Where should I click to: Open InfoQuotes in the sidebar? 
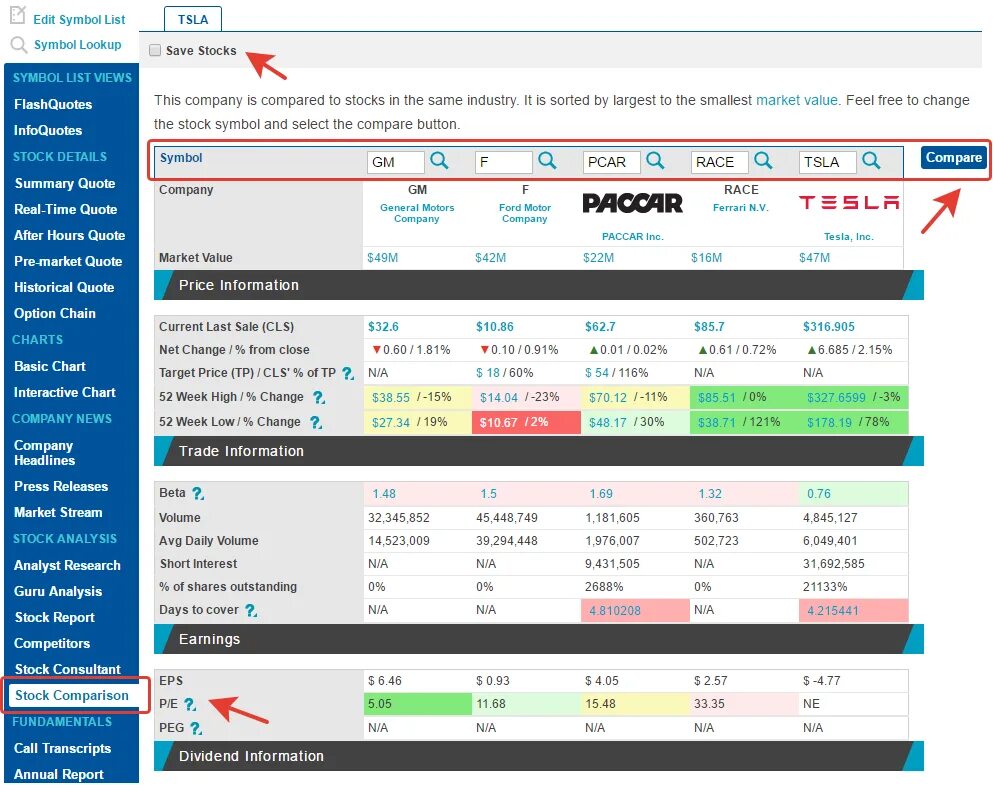coord(48,130)
